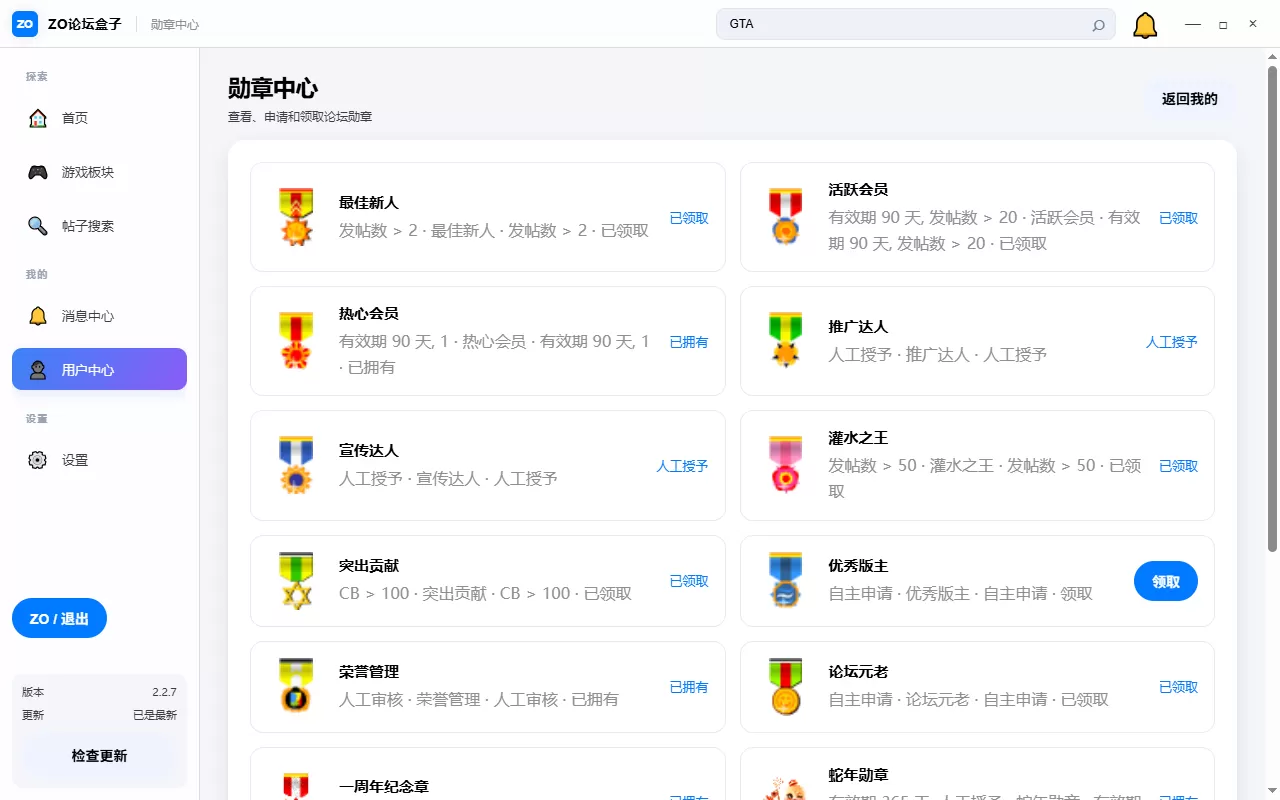The height and width of the screenshot is (800, 1280).
Task: Click the 已领取 status for 活跃会员
Action: click(1178, 218)
